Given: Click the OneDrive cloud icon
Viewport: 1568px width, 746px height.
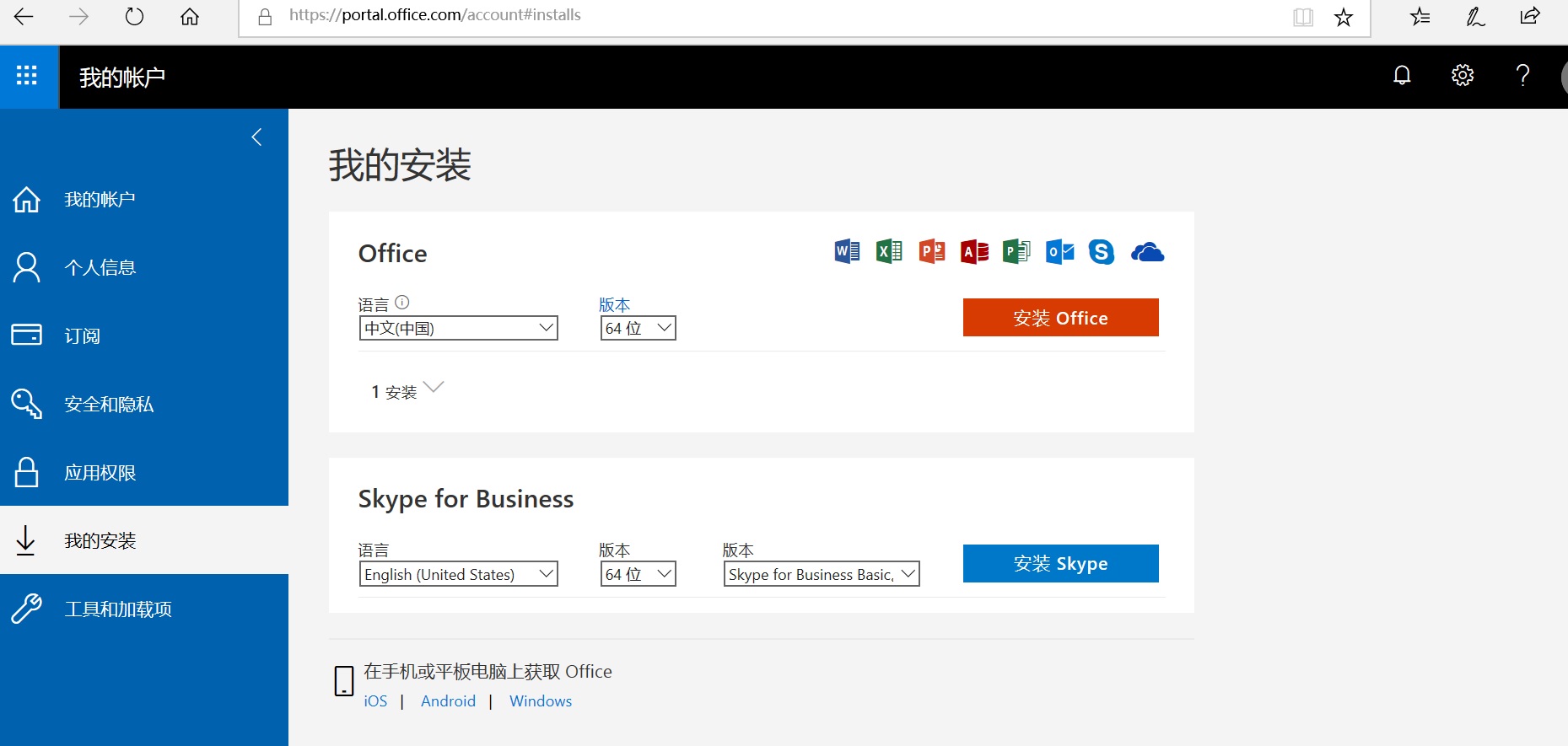Looking at the screenshot, I should (x=1147, y=252).
